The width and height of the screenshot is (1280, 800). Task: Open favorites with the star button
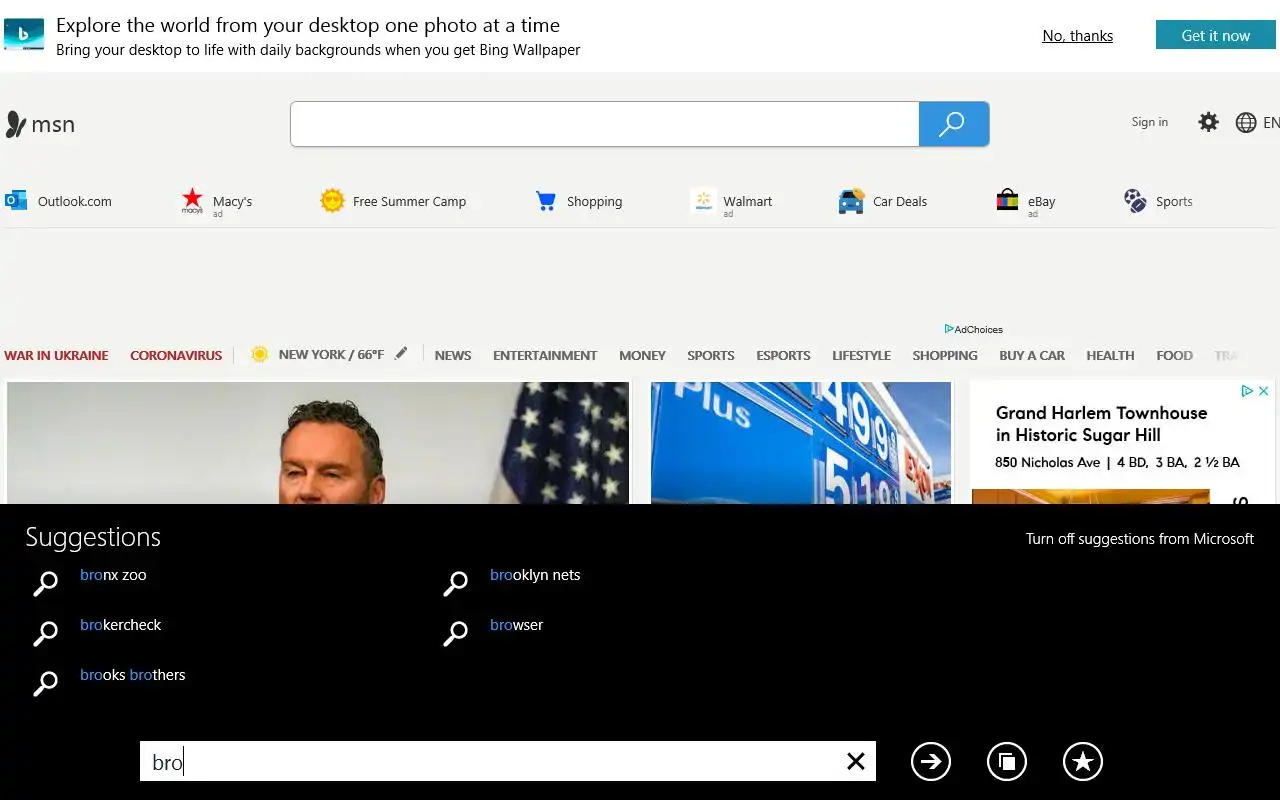click(x=1083, y=761)
